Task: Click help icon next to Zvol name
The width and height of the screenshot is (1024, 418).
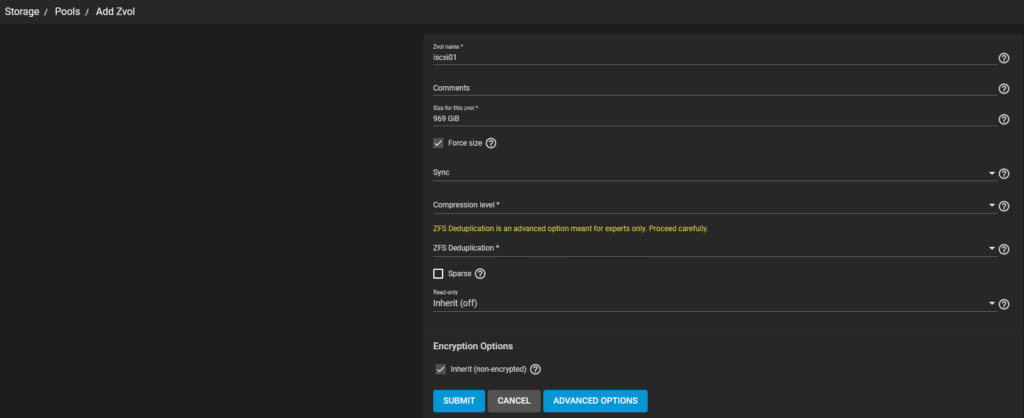Action: click(1004, 59)
